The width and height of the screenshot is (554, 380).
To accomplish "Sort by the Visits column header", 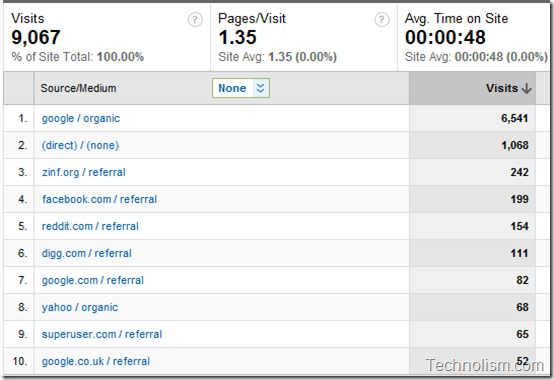I will point(502,88).
